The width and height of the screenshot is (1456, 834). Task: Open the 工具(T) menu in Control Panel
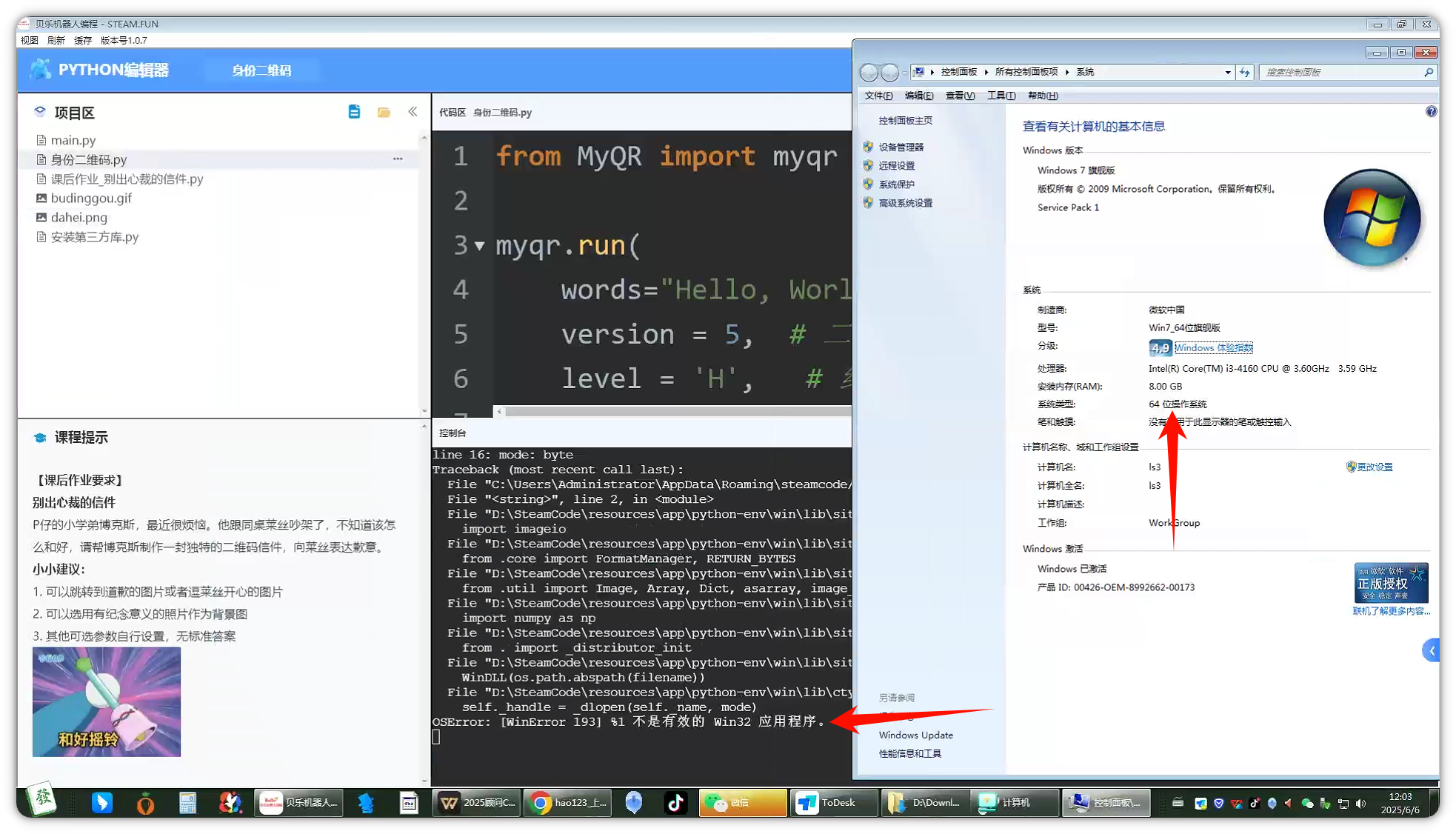[1001, 96]
